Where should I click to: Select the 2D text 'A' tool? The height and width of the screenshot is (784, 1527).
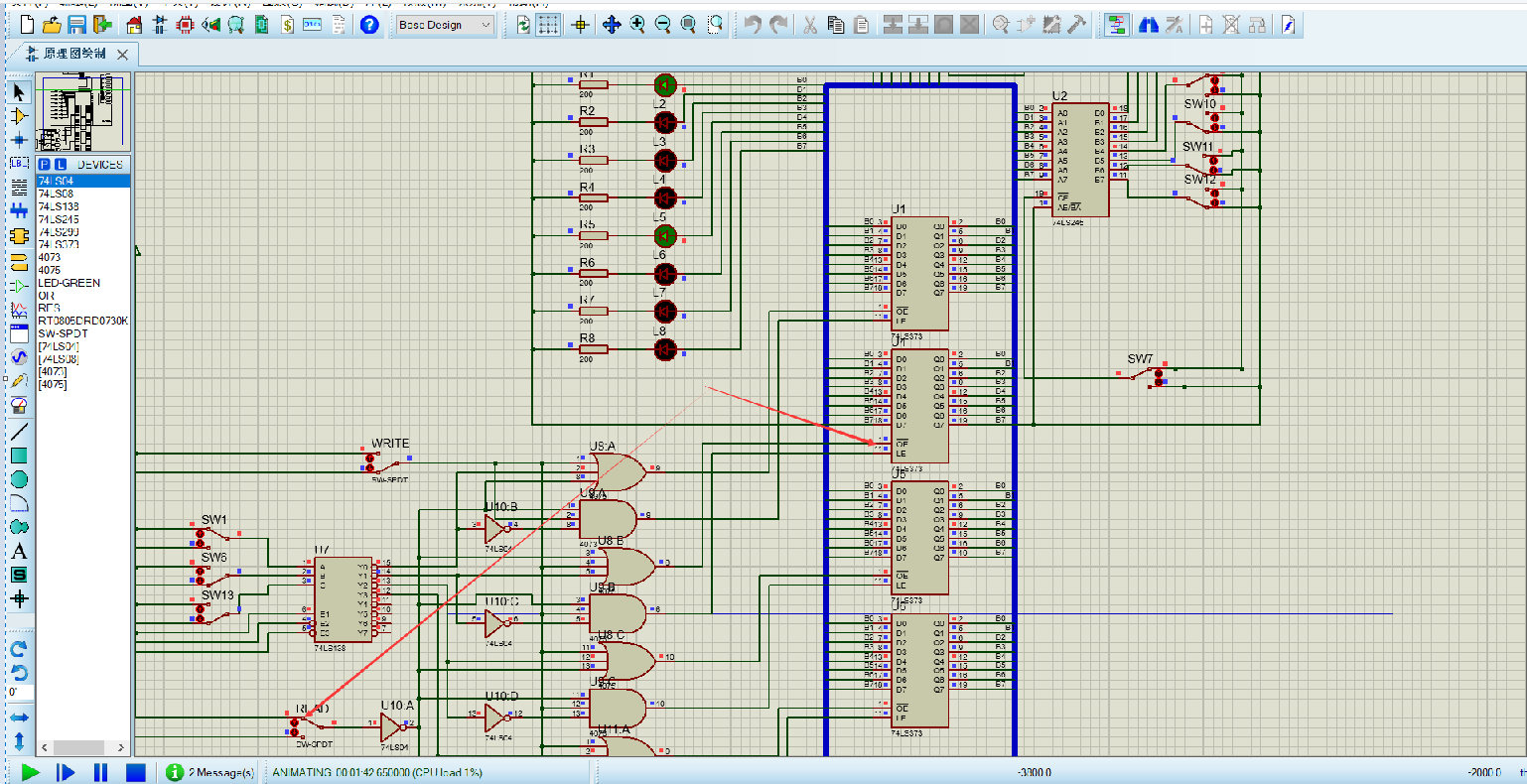[19, 553]
